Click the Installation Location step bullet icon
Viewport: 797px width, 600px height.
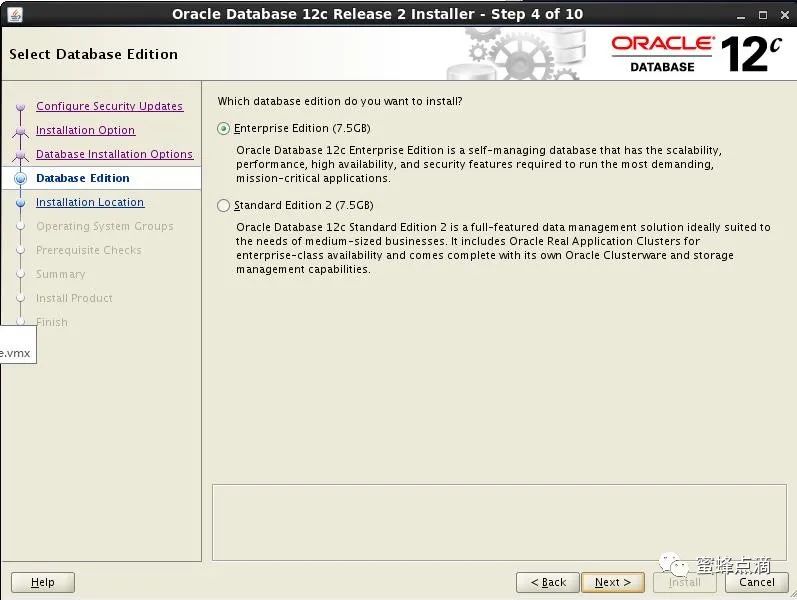(x=20, y=203)
